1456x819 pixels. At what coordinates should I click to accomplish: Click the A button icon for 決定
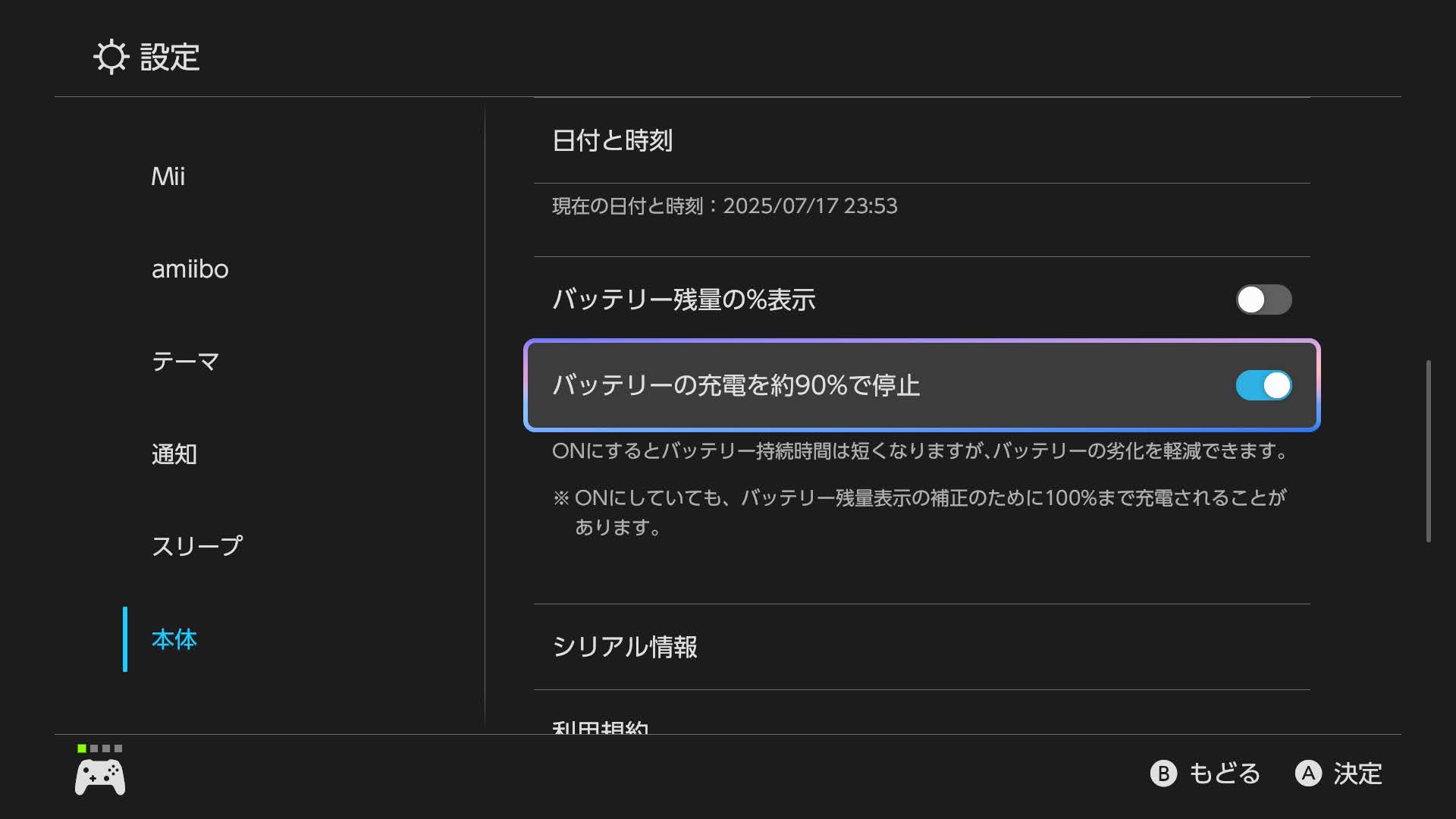[1308, 773]
